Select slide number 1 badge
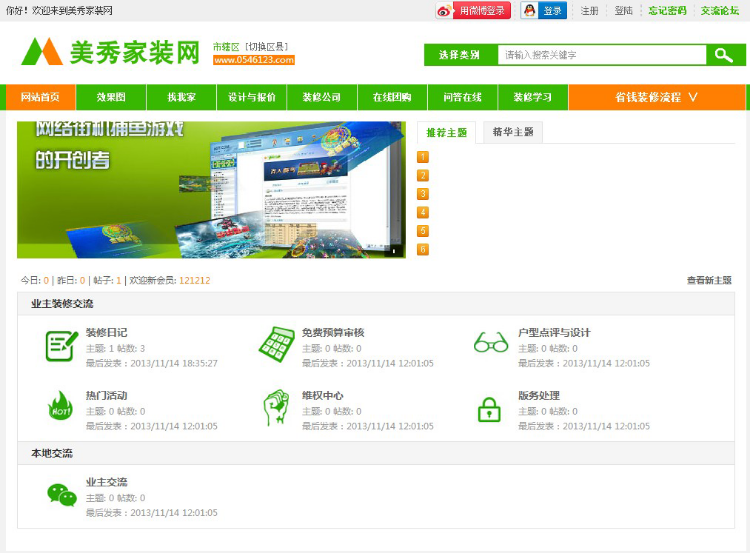 [423, 157]
